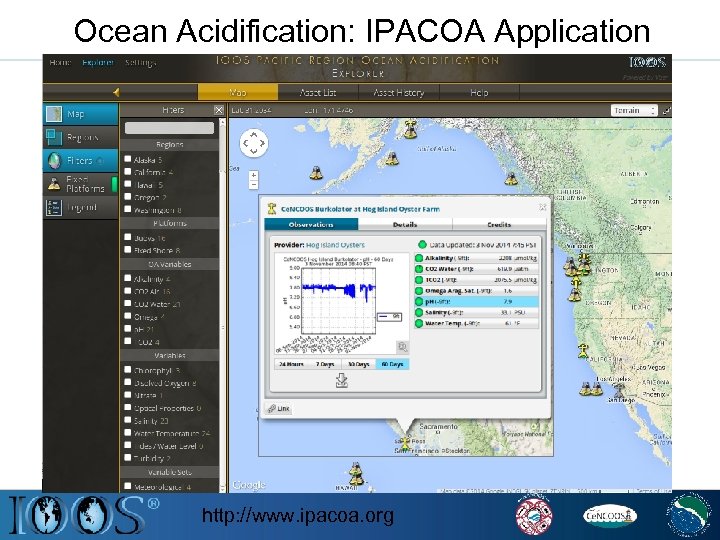This screenshot has width=720, height=540.
Task: Download the chart data
Action: click(x=342, y=380)
